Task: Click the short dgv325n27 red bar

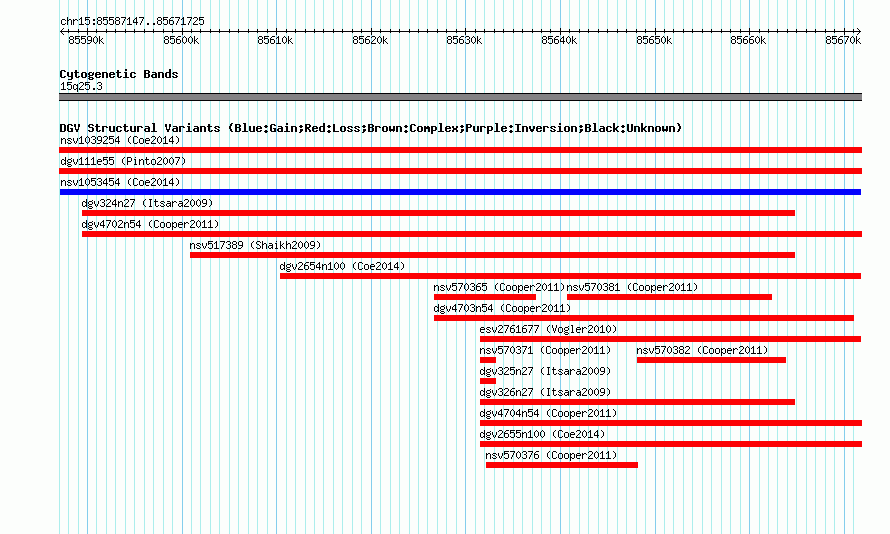Action: coord(488,381)
